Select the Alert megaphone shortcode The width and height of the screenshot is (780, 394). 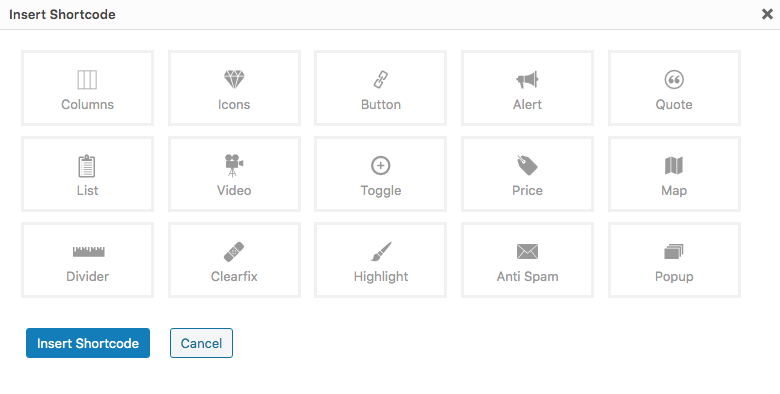click(x=527, y=88)
